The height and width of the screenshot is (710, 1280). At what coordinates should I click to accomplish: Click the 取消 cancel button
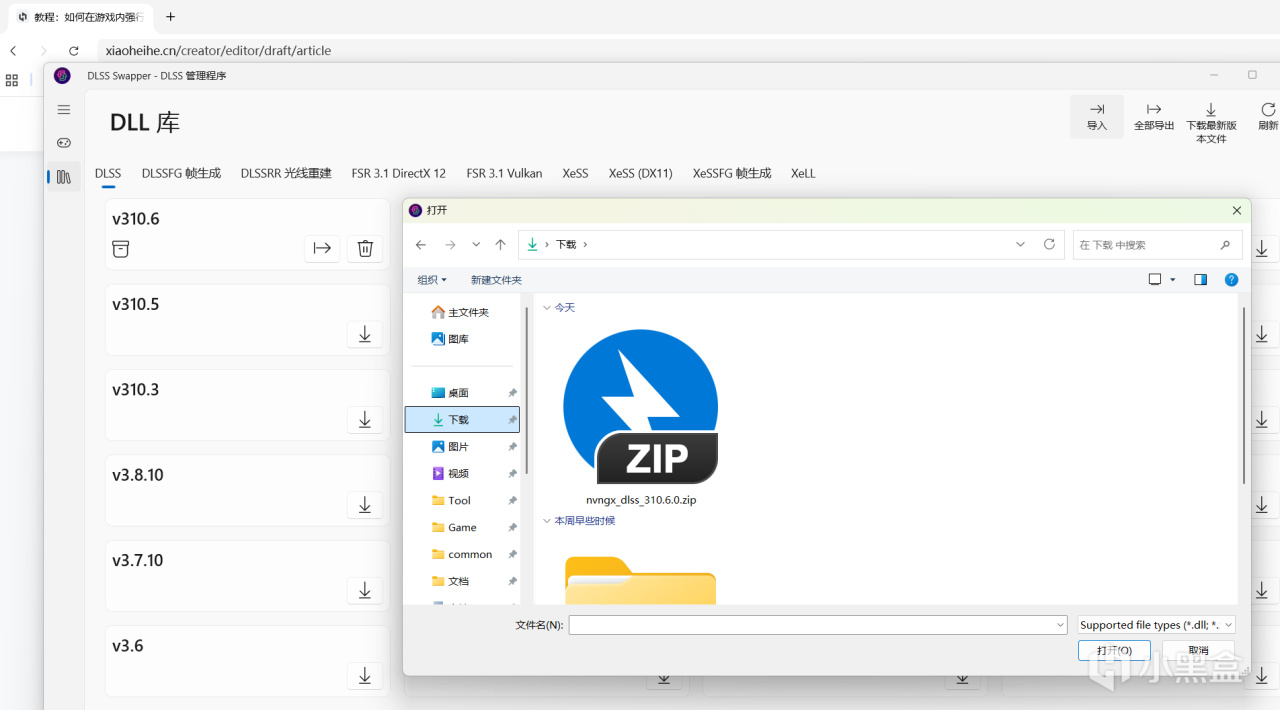[1198, 651]
